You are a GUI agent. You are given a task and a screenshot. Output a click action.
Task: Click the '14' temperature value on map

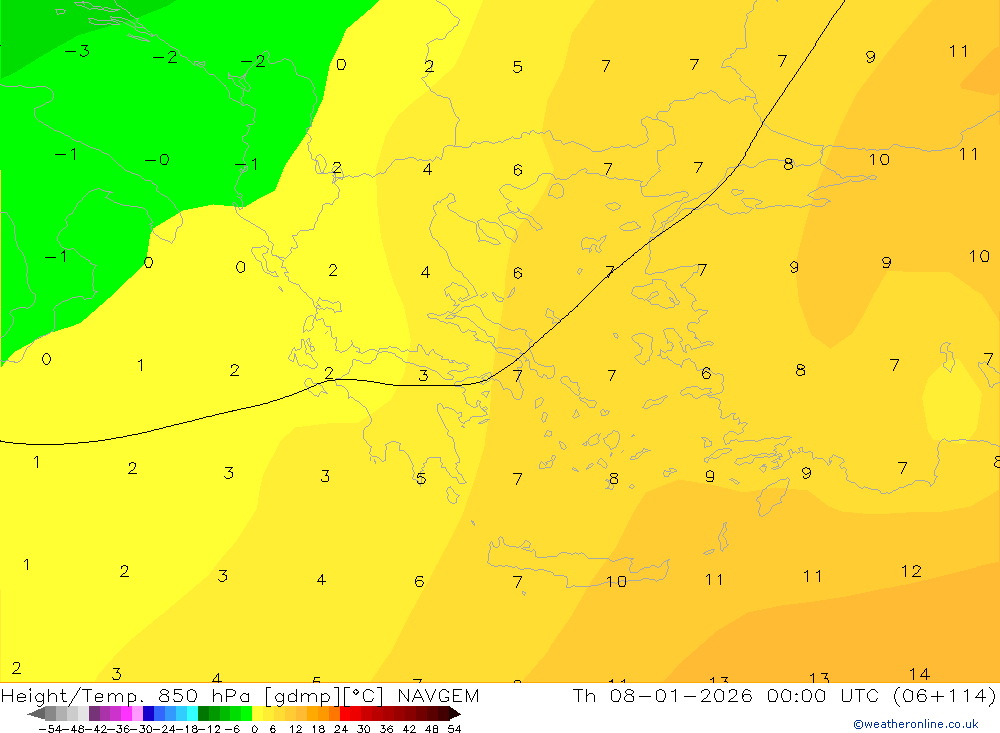[919, 674]
